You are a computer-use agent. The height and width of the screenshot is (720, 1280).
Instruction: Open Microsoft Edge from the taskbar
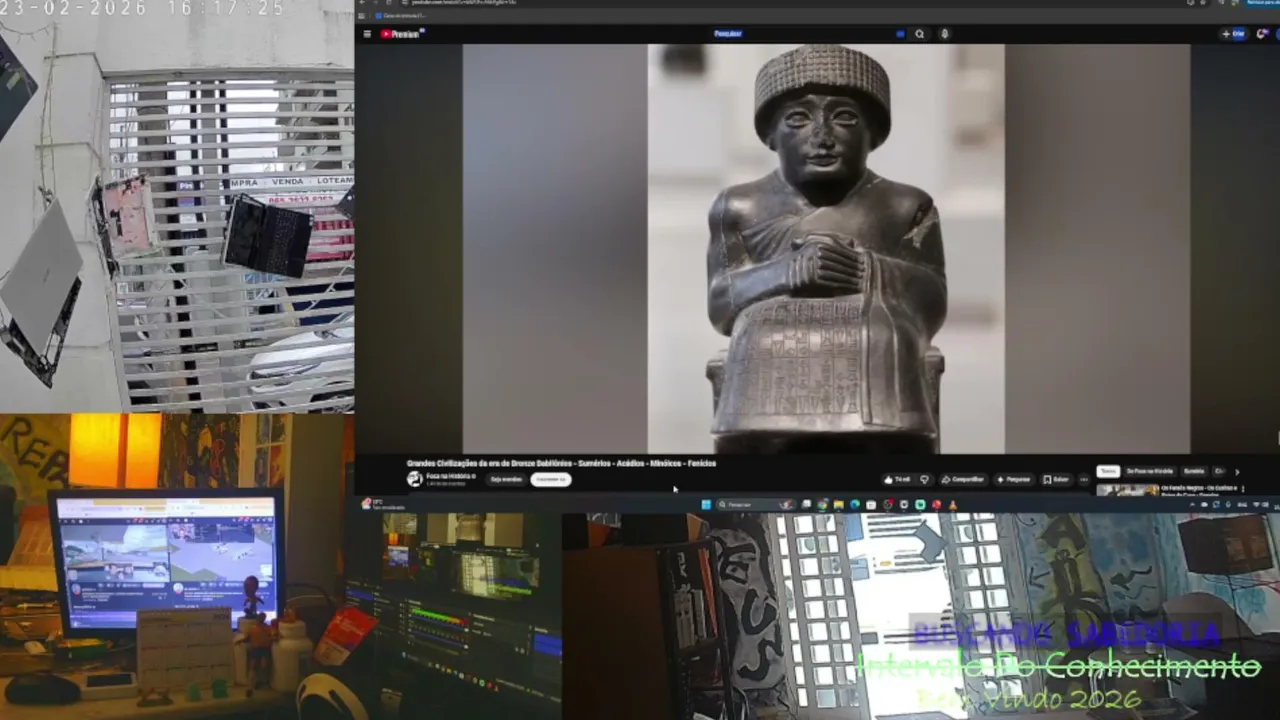pyautogui.click(x=854, y=505)
